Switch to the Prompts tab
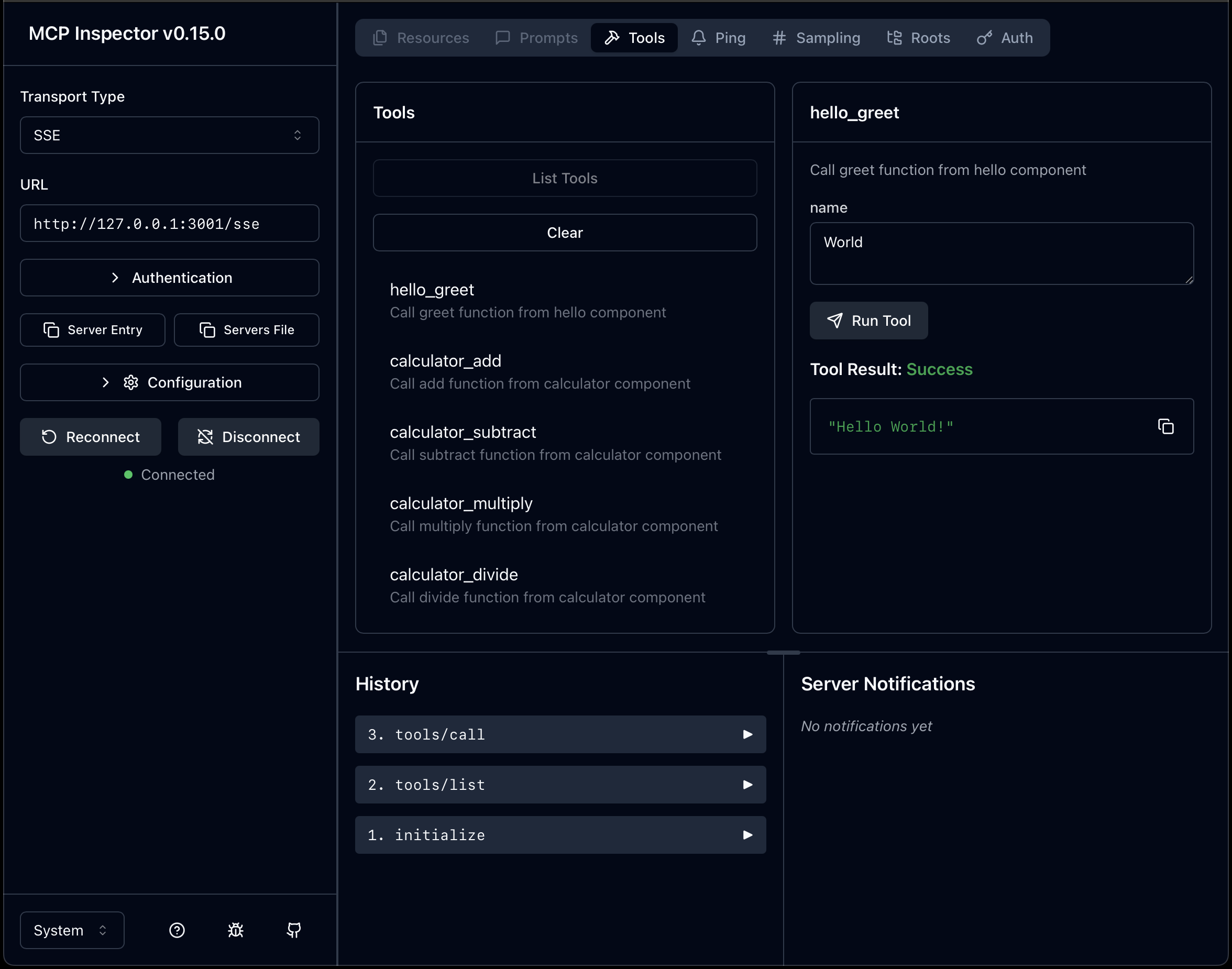The height and width of the screenshot is (969, 1232). (535, 37)
